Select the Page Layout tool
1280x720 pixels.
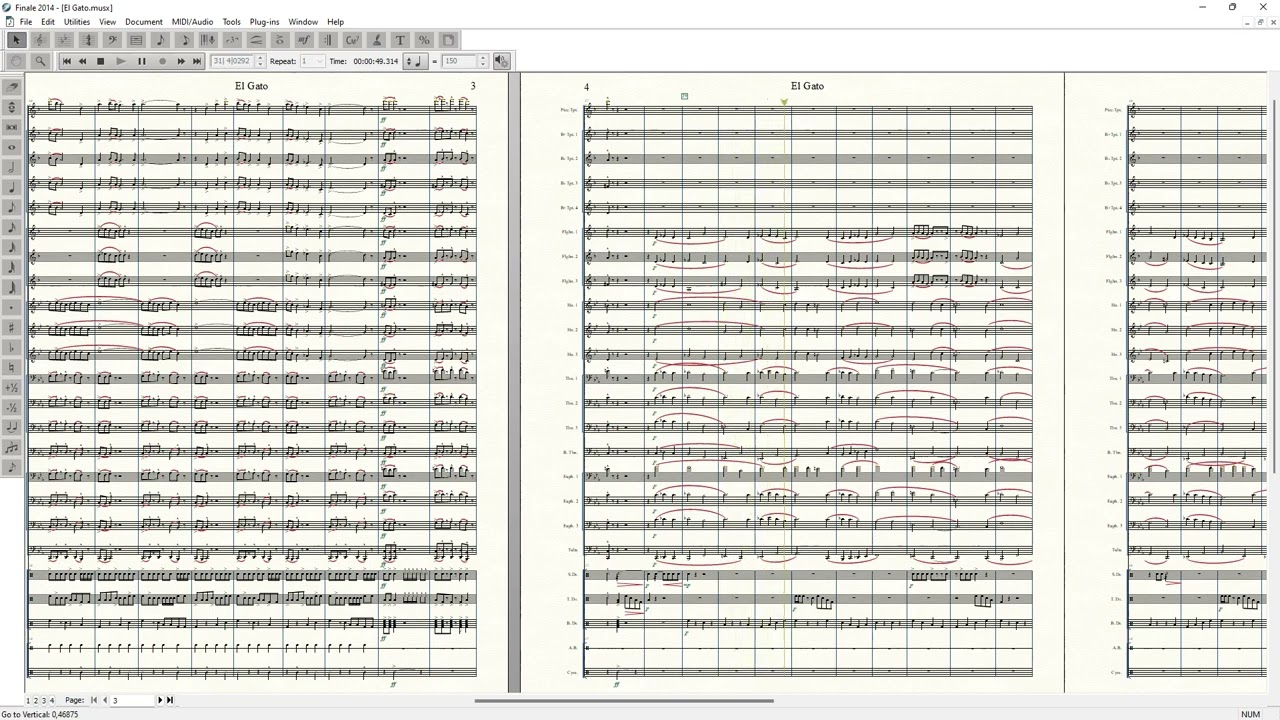click(448, 40)
